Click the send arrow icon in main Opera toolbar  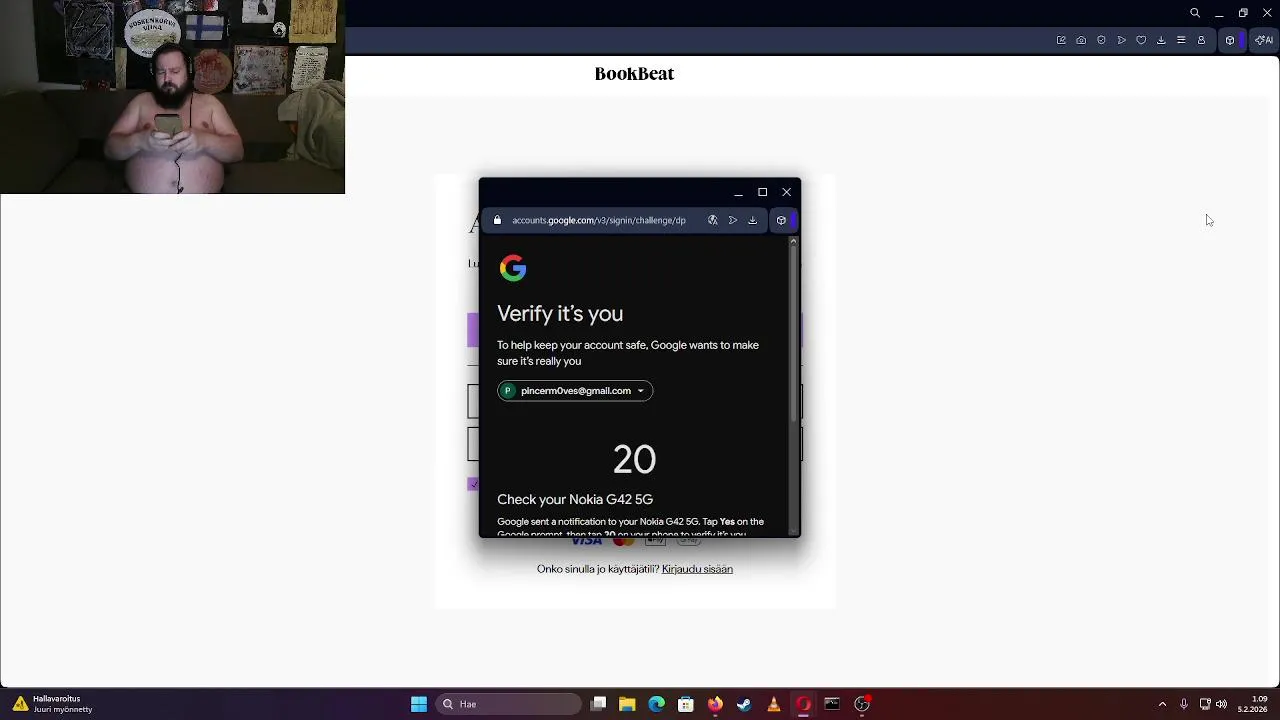click(x=1121, y=40)
